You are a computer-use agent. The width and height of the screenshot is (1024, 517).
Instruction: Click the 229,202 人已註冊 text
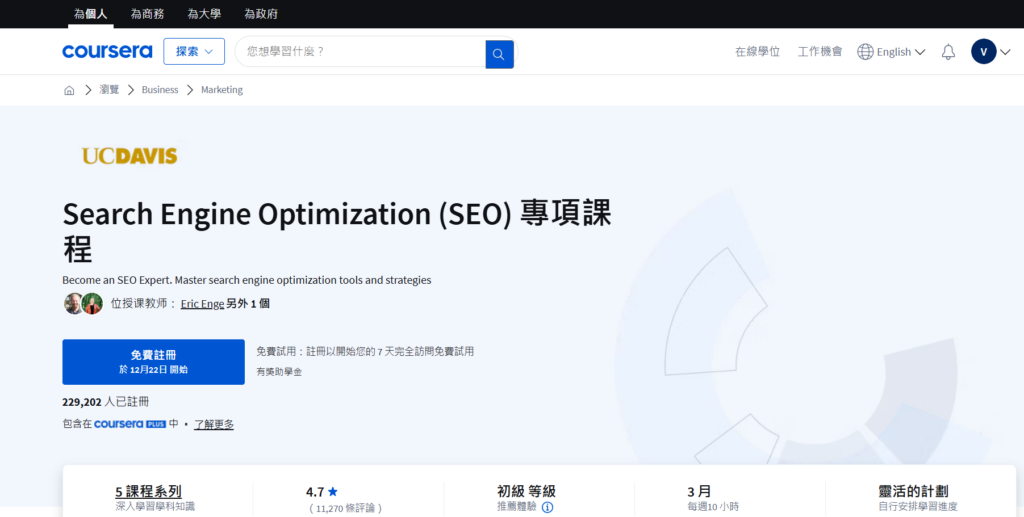[106, 402]
